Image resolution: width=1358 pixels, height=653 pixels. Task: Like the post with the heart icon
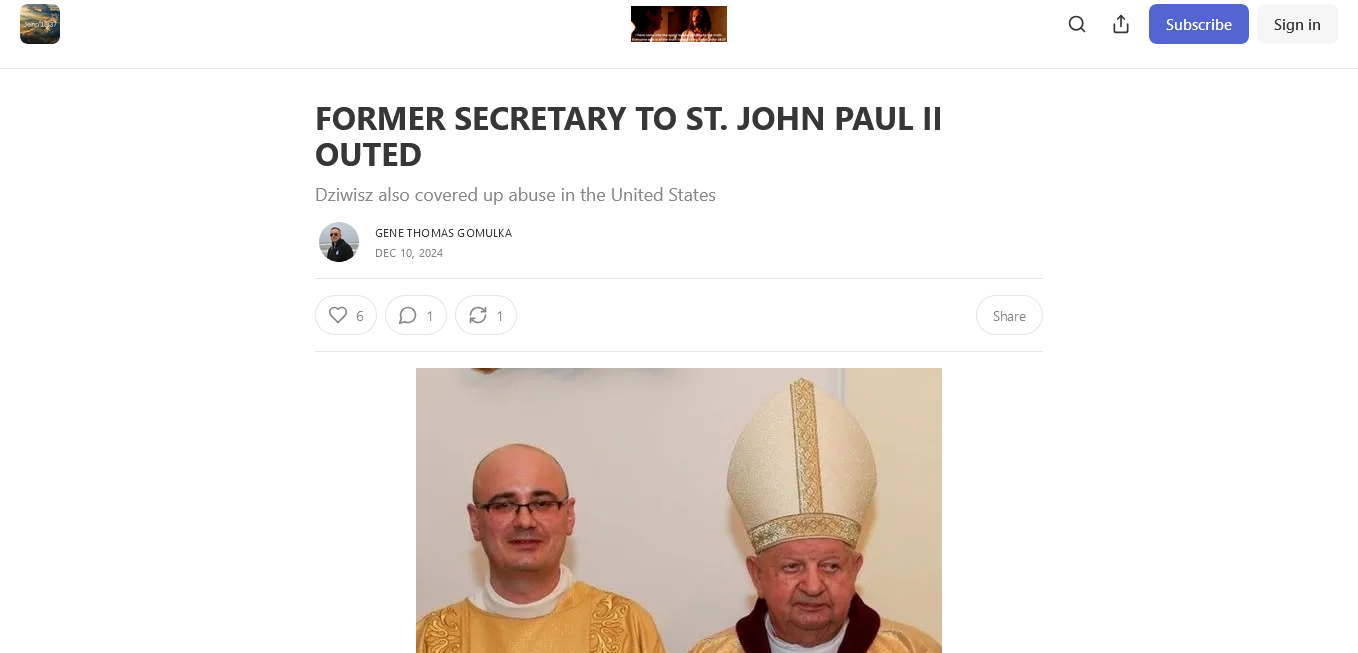point(338,315)
